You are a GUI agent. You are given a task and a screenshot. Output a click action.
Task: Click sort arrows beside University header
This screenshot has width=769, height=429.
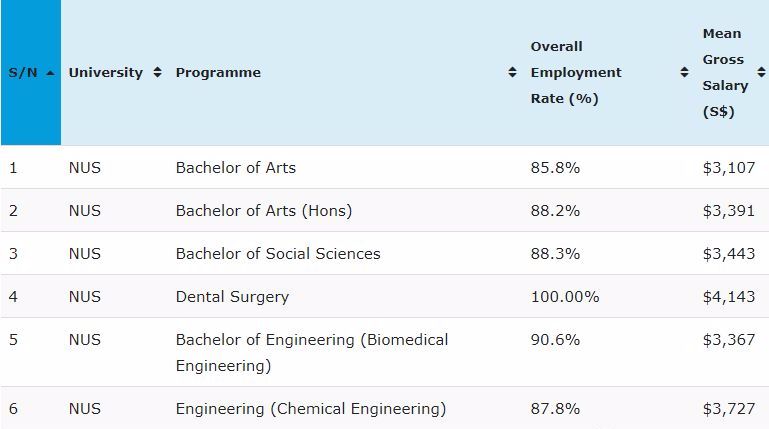[157, 73]
